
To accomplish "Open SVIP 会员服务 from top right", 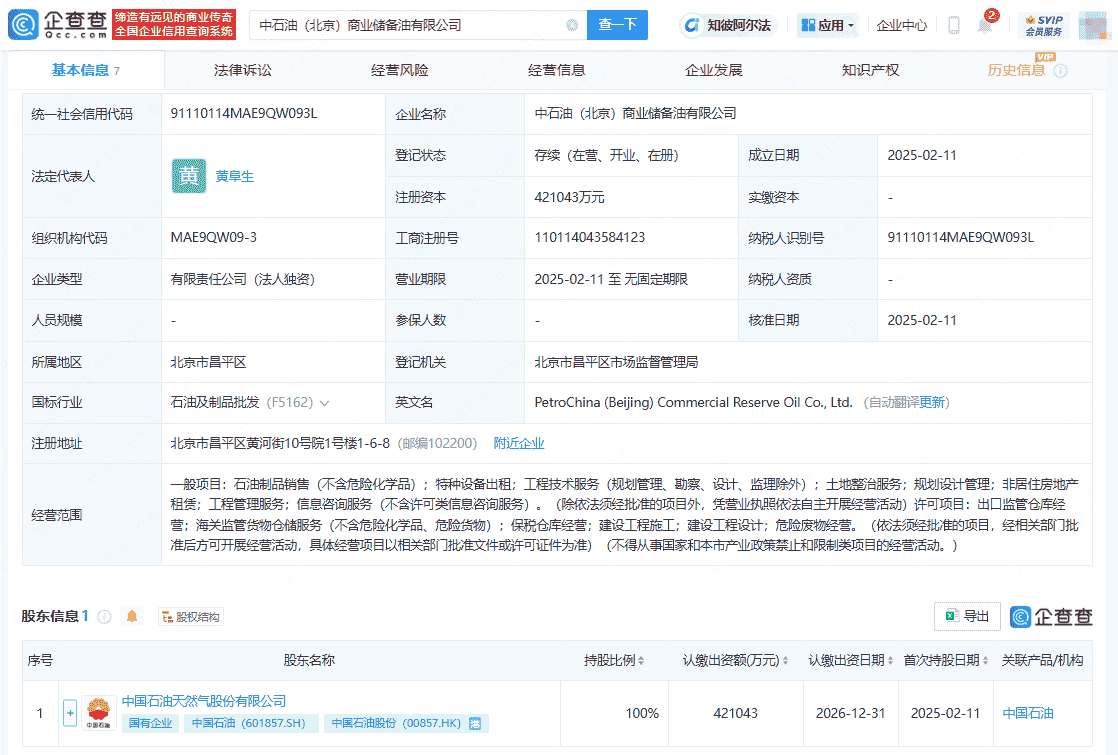I will (x=1045, y=22).
